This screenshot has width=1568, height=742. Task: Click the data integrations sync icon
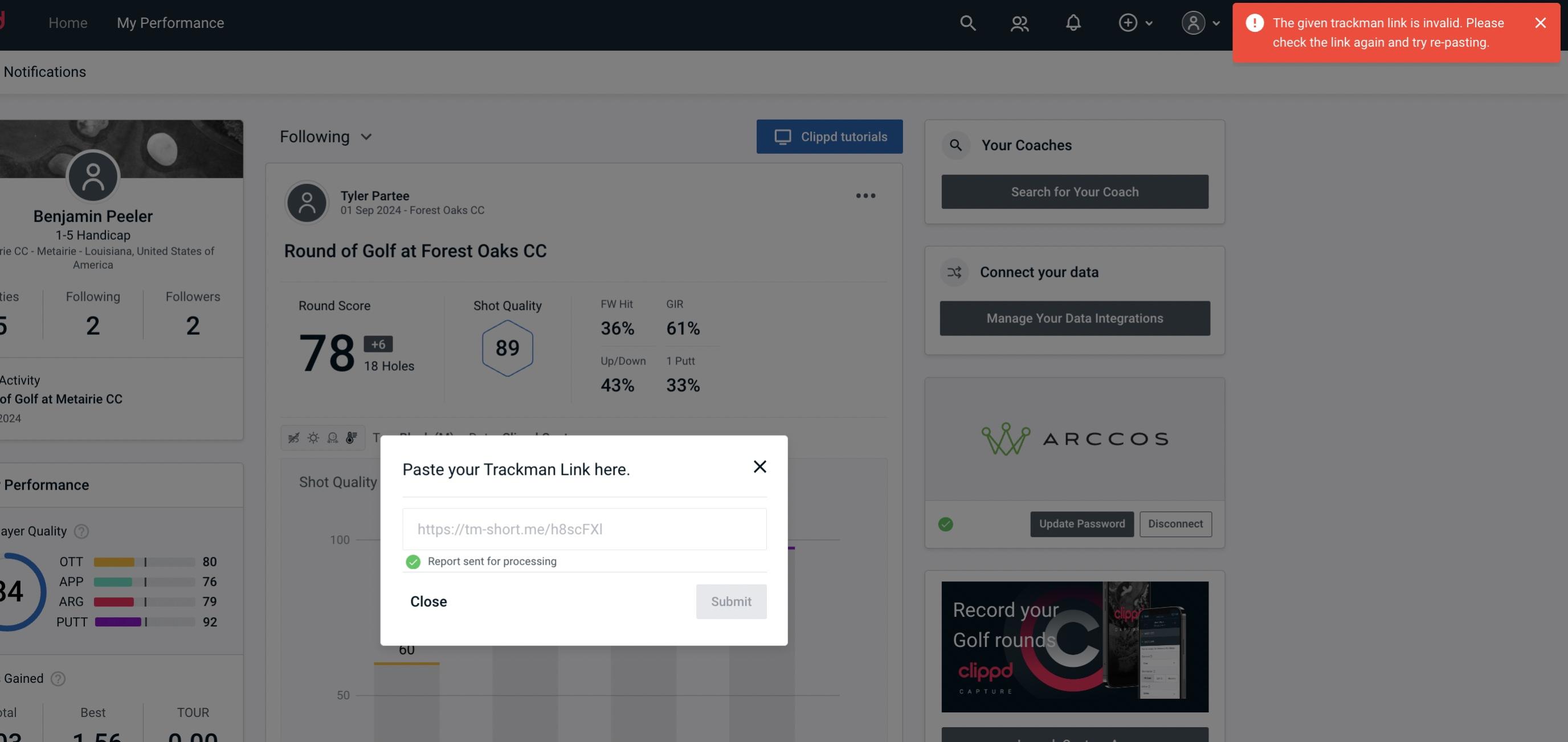954,272
